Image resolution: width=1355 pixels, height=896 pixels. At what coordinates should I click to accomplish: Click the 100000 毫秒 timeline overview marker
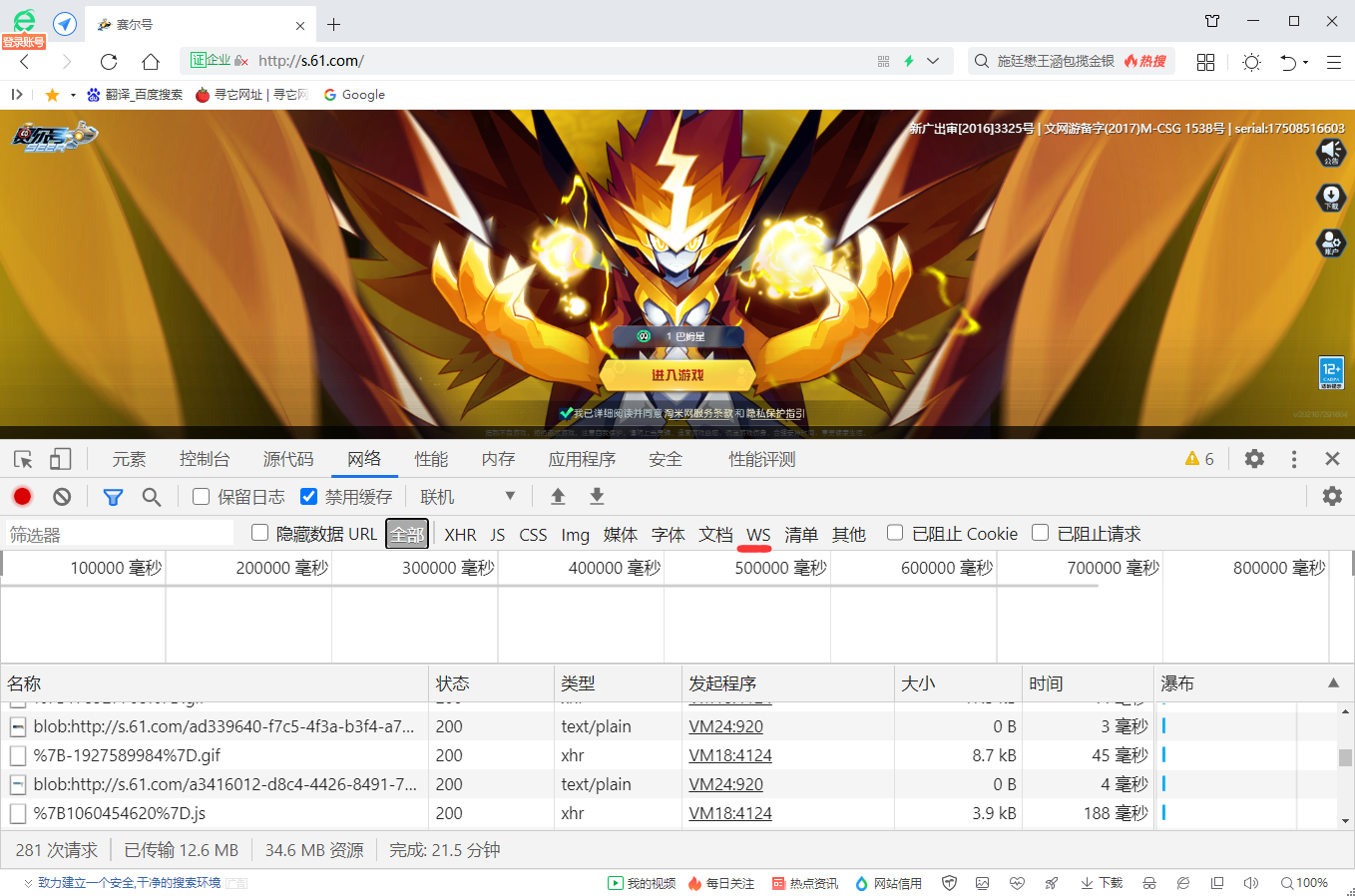(x=116, y=568)
